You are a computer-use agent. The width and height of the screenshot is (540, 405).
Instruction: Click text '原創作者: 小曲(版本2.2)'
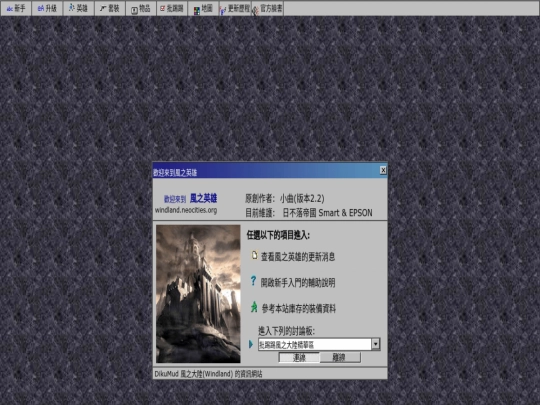click(285, 198)
